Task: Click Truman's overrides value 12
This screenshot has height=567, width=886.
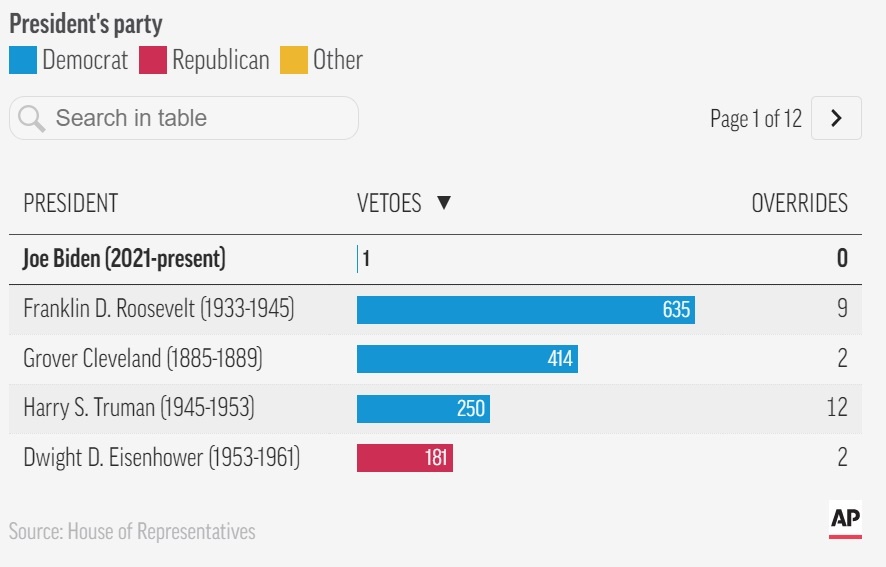Action: (836, 408)
